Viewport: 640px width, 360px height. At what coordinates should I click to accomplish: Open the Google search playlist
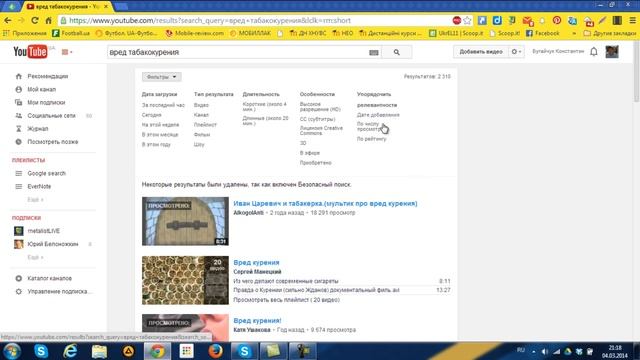(46, 173)
